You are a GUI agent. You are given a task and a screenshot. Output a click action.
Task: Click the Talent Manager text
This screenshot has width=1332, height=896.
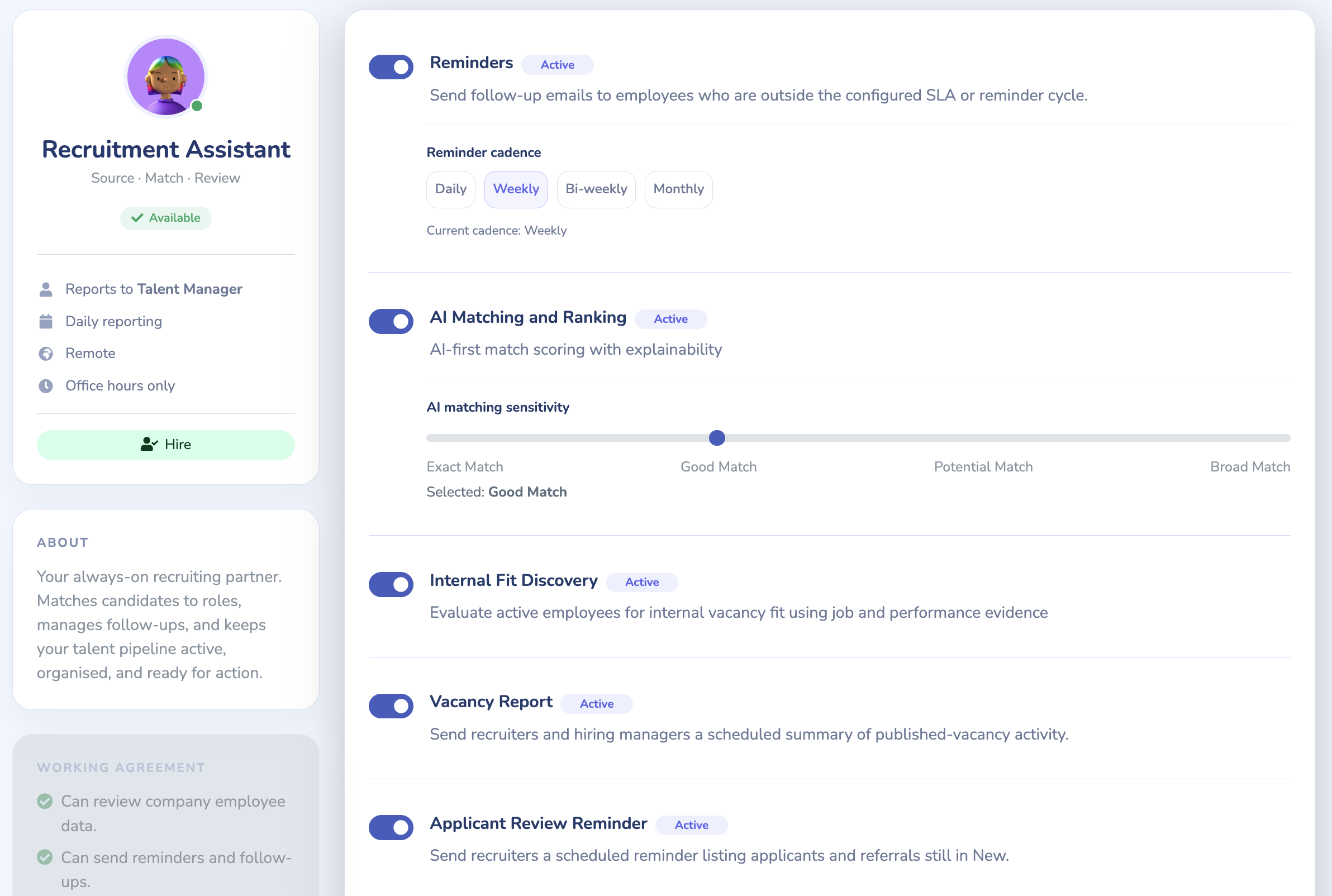pos(190,289)
